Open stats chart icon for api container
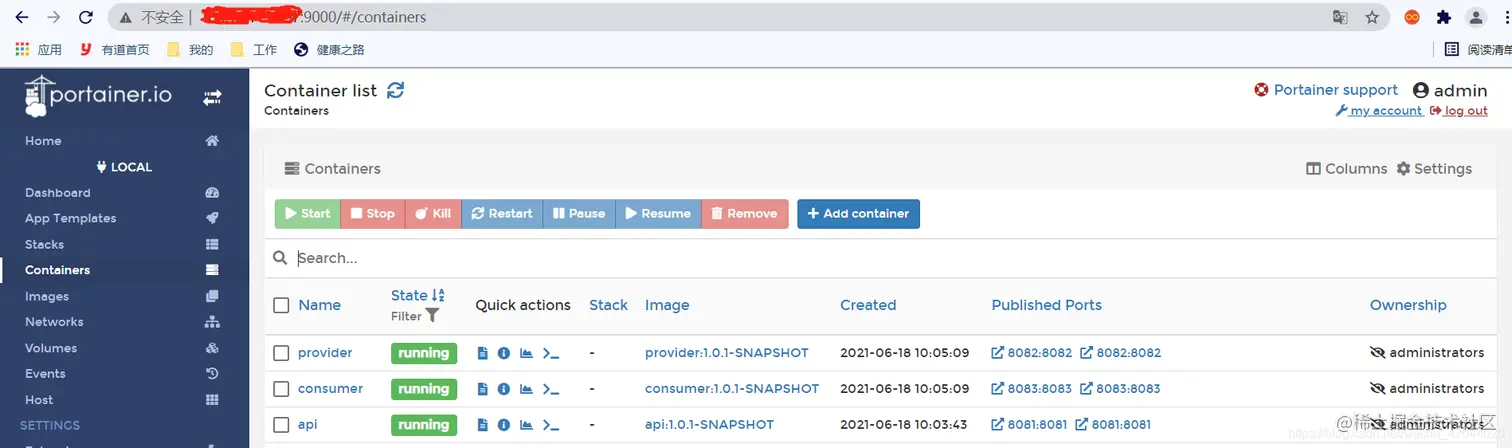 pyautogui.click(x=526, y=425)
